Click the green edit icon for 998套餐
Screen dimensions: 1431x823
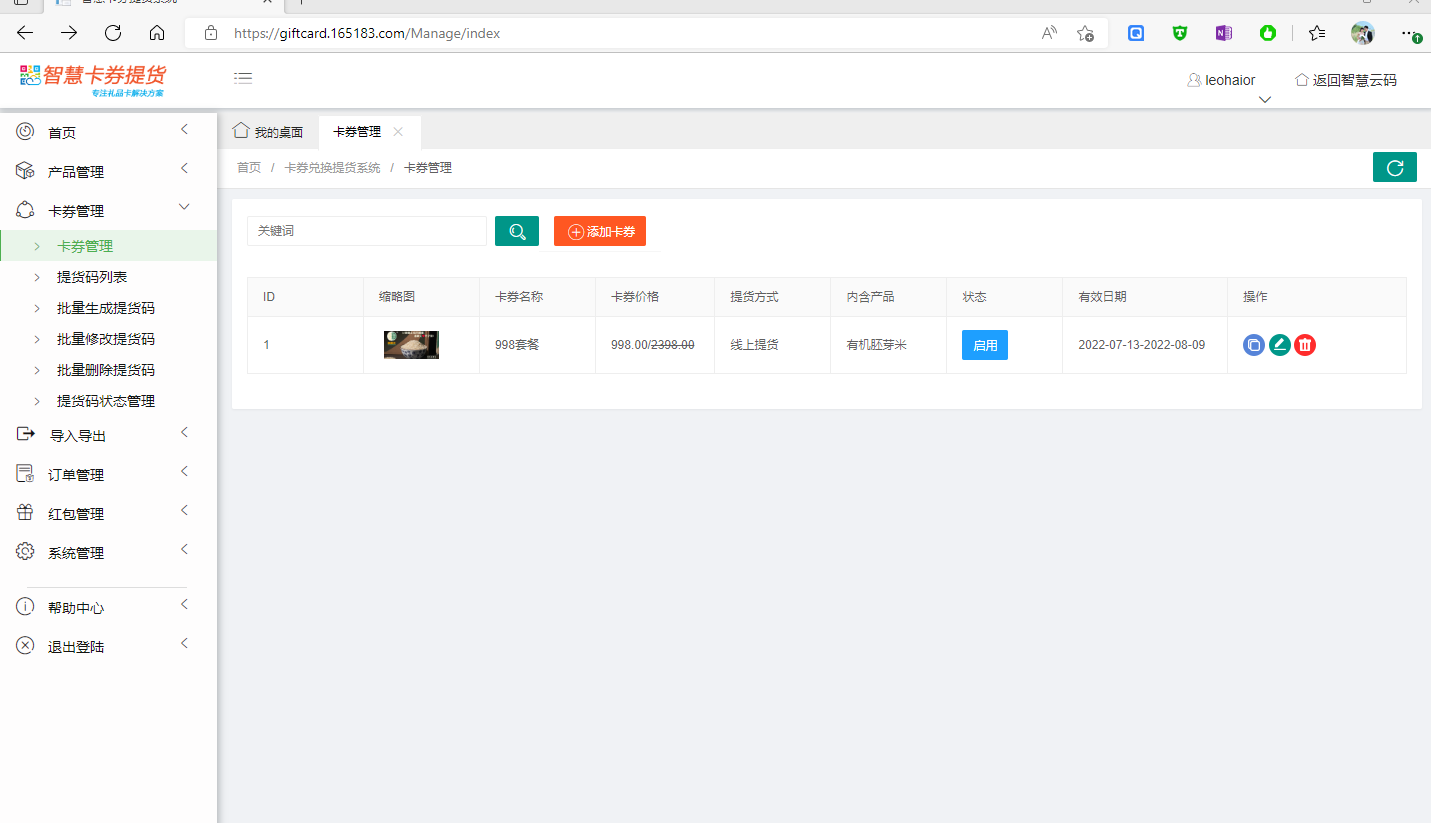[1280, 345]
